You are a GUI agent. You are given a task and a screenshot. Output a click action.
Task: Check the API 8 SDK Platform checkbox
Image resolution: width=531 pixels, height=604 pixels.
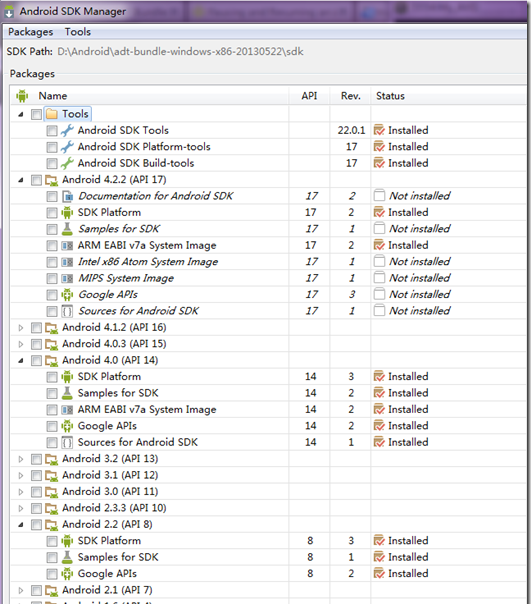coord(52,541)
